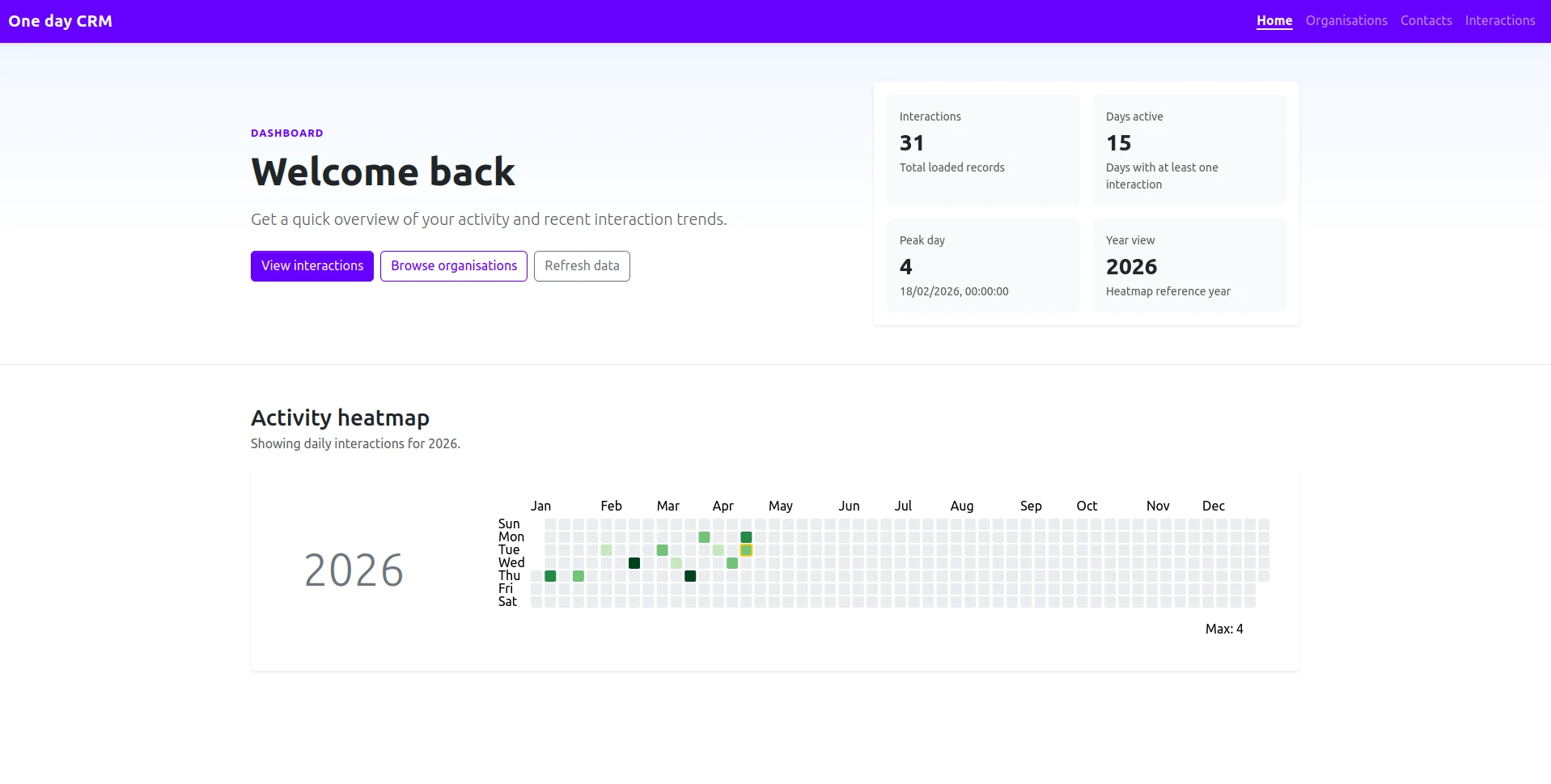This screenshot has width=1551, height=784.
Task: Click the first green Thursday cell in January
Action: tap(550, 576)
